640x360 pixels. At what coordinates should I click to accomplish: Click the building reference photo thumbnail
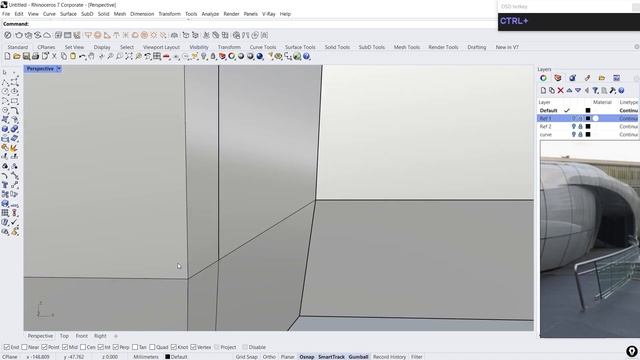[x=590, y=239]
